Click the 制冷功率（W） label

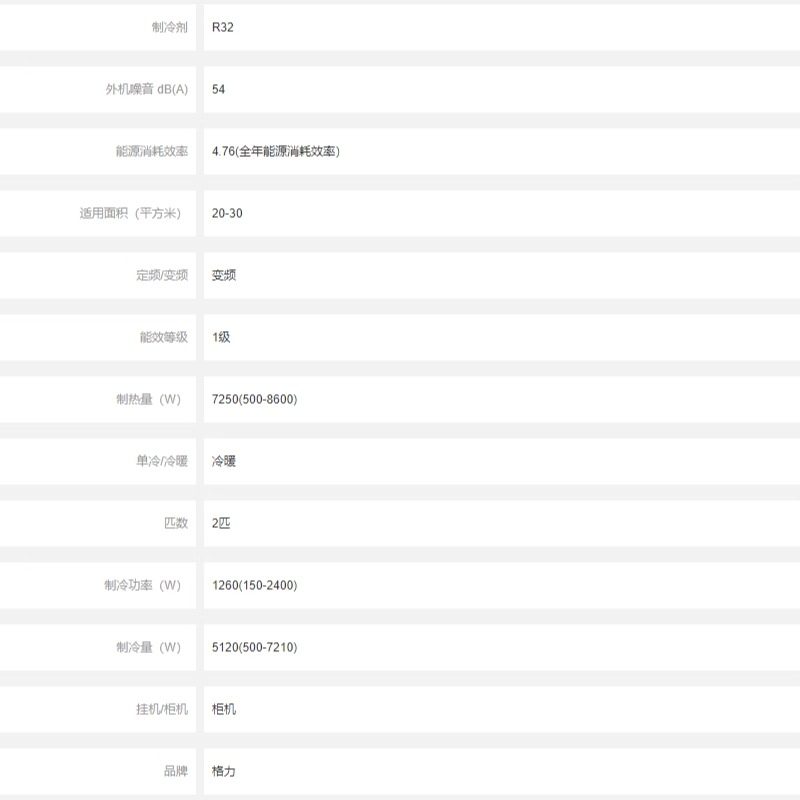coord(145,585)
